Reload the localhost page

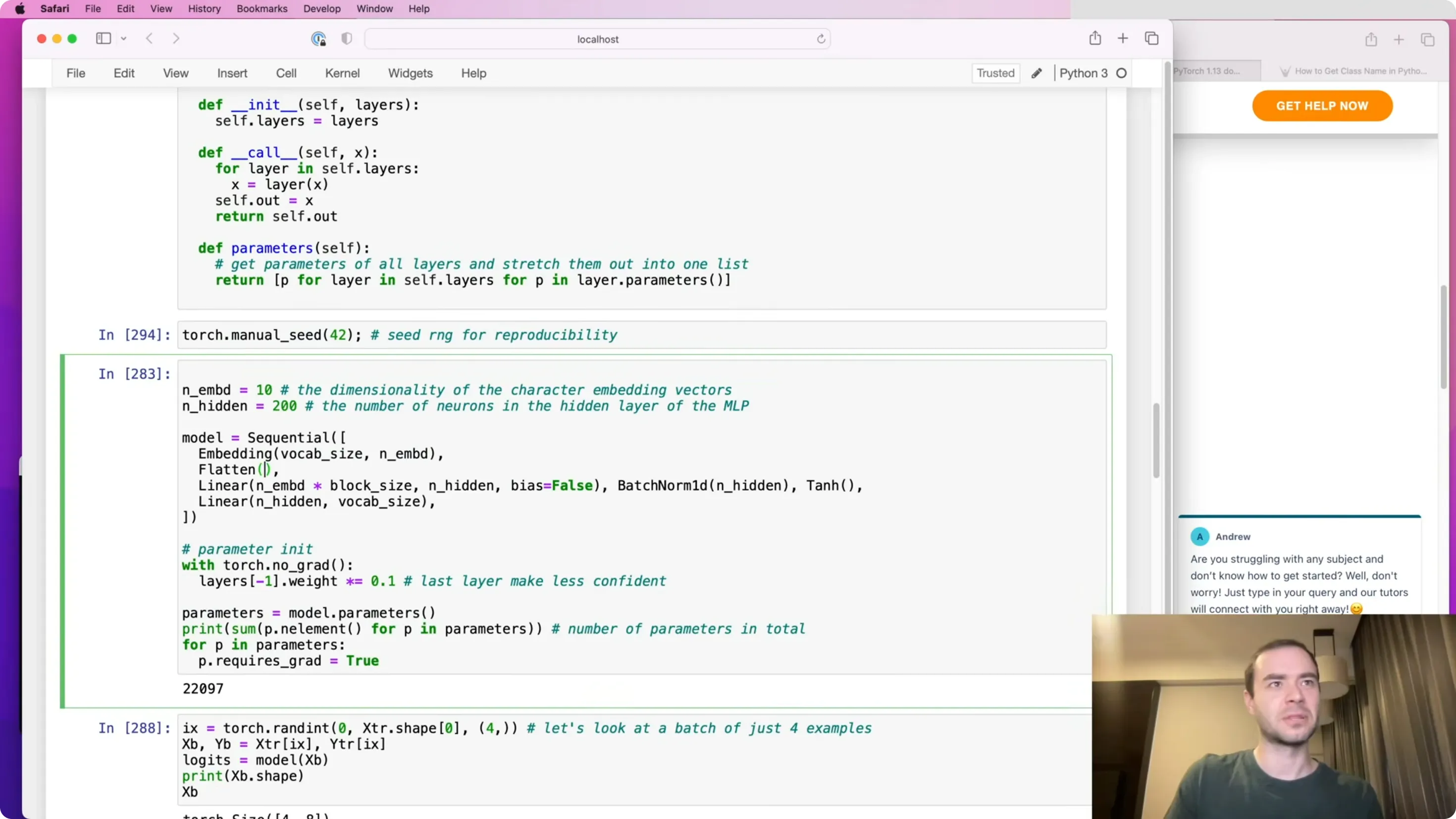(821, 39)
